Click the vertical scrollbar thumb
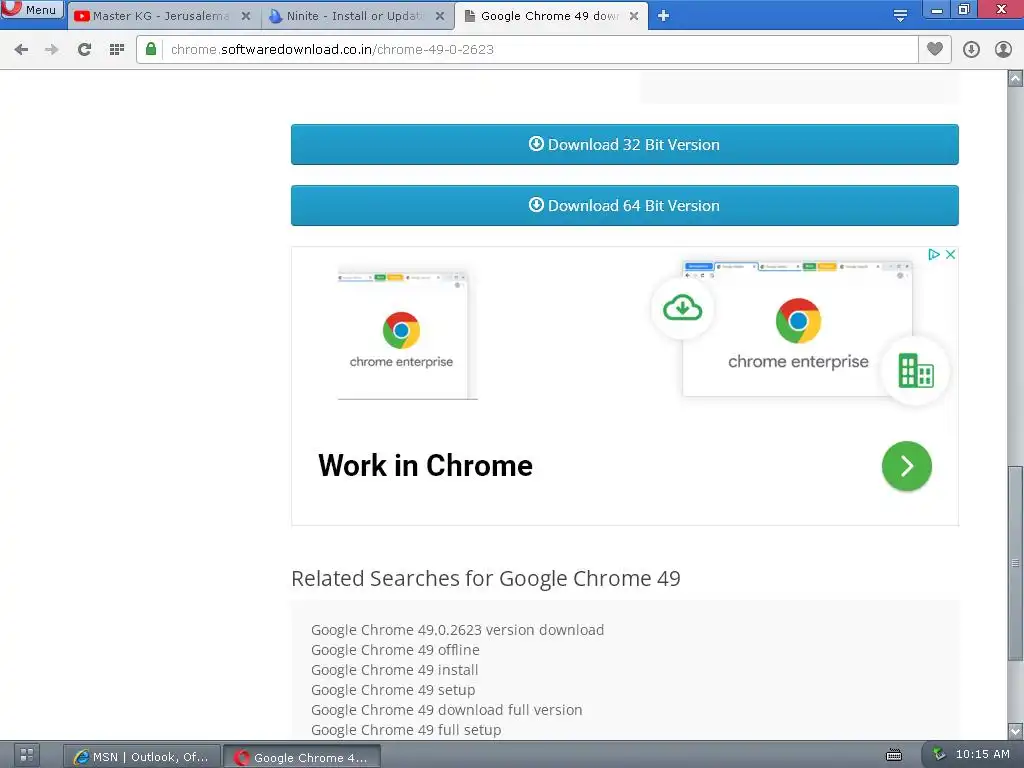The width and height of the screenshot is (1024, 768). [1015, 563]
